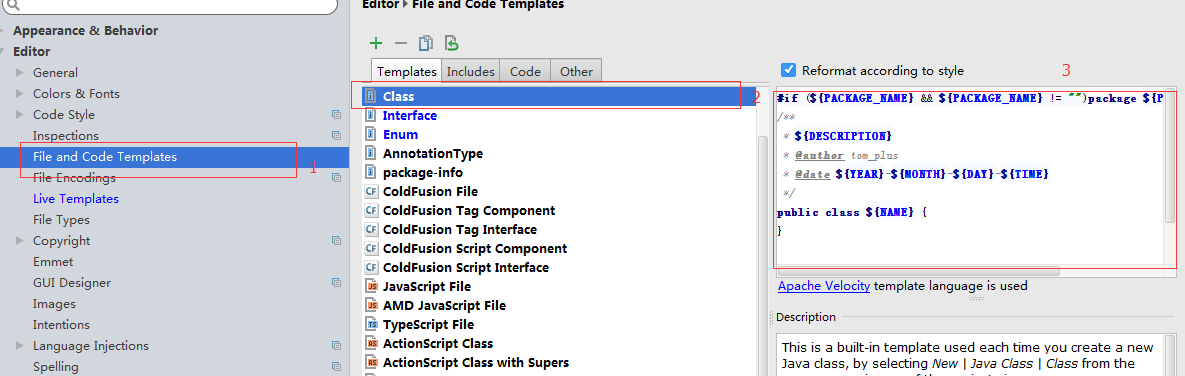Screen dimensions: 1185x376
Task: Click the ColdFusion Script Component icon
Action: [x=371, y=248]
